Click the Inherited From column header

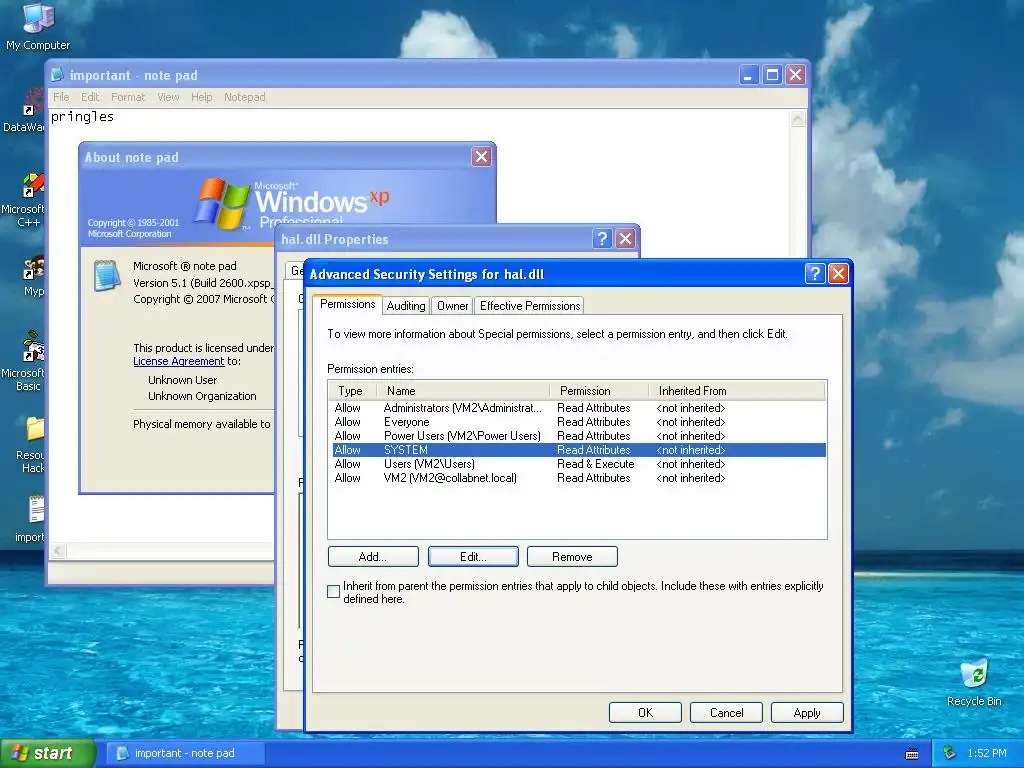[737, 391]
